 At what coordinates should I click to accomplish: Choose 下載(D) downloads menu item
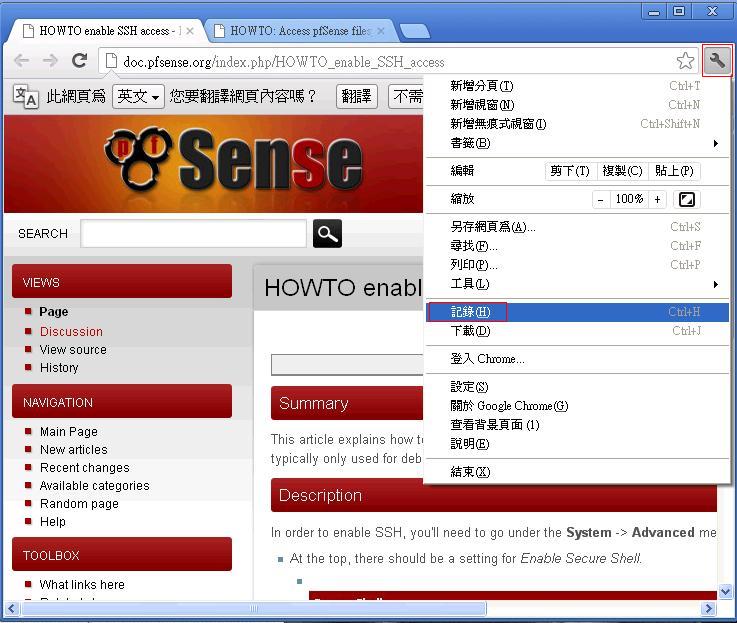pyautogui.click(x=578, y=331)
